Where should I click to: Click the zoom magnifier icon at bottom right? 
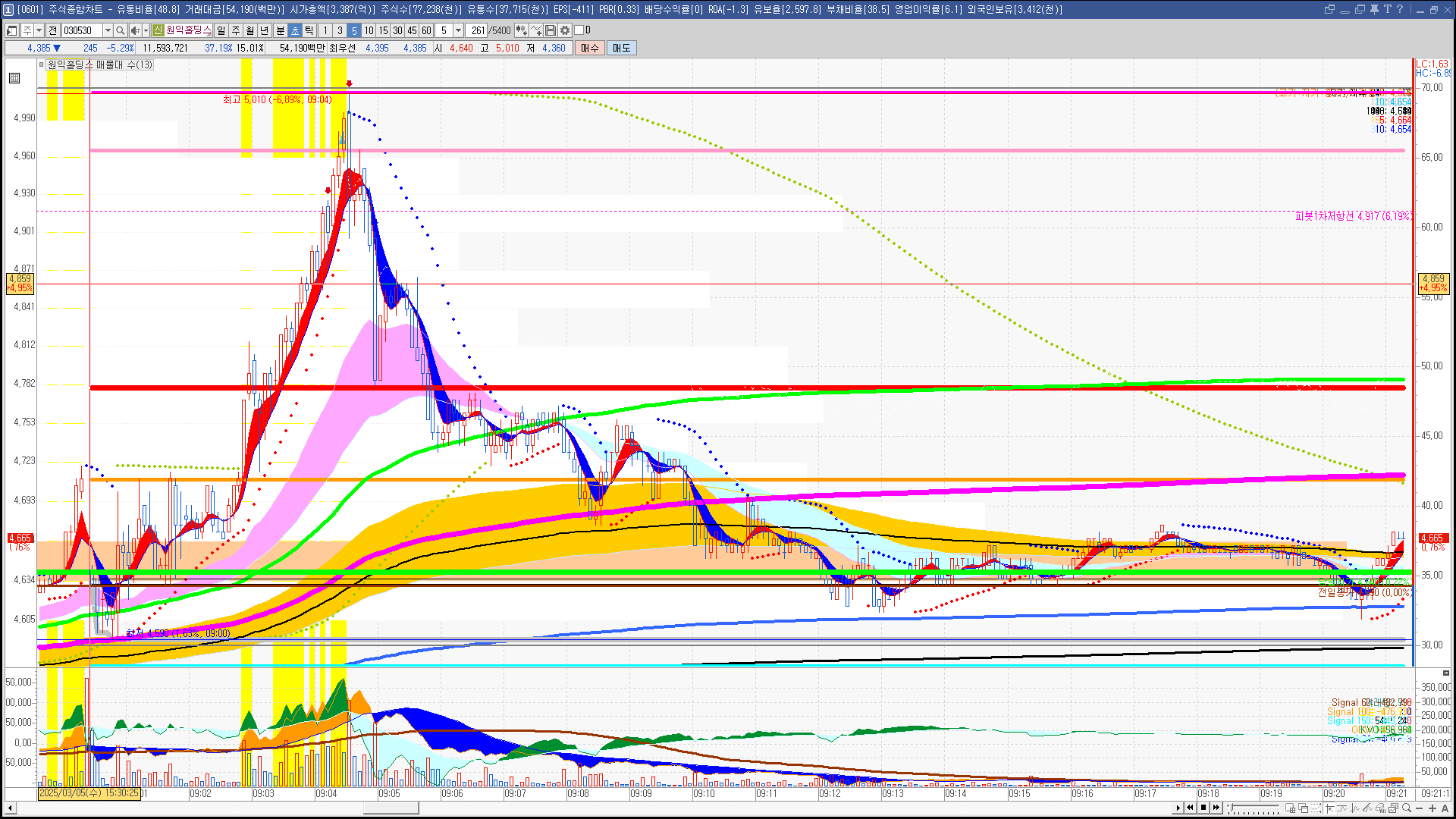tap(1407, 808)
